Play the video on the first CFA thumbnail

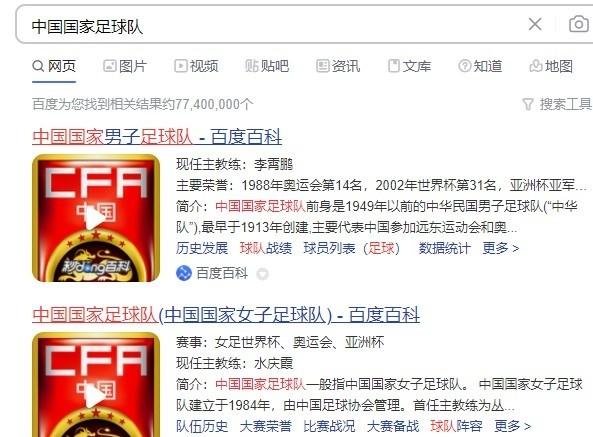pyautogui.click(x=96, y=218)
